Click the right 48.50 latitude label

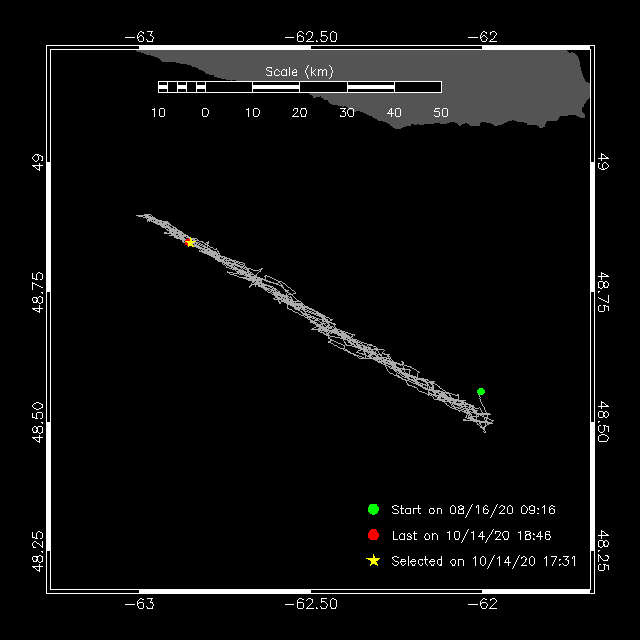pyautogui.click(x=603, y=422)
